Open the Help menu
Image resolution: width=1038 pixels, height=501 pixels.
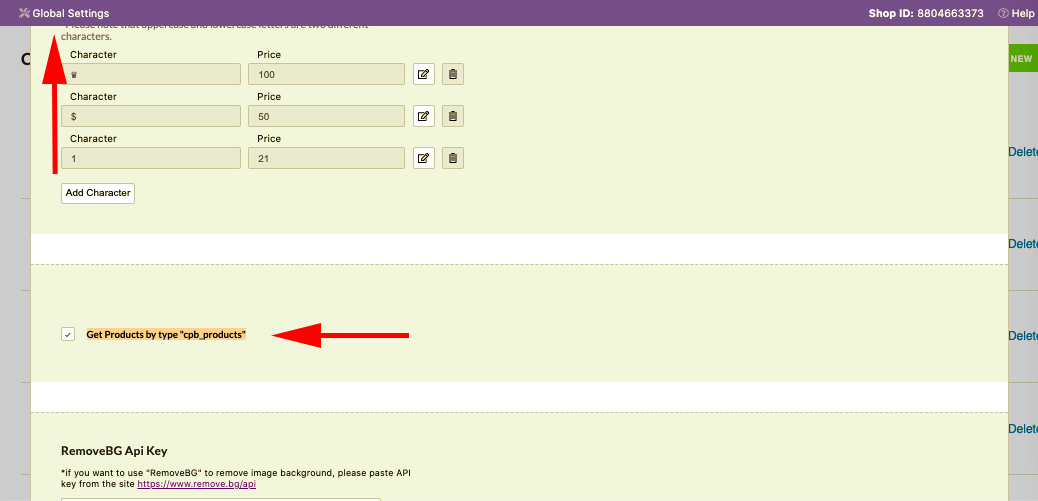[1017, 13]
